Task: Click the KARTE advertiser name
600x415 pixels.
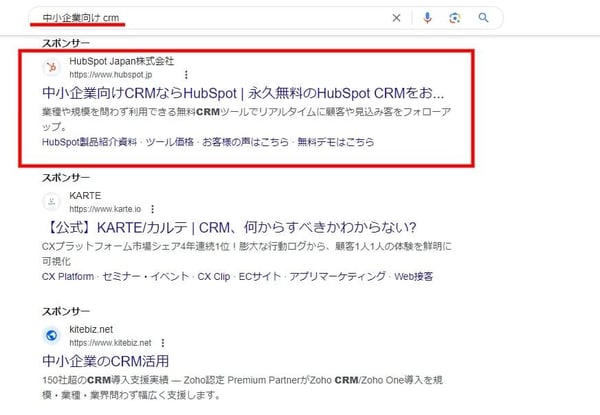Action: point(85,195)
